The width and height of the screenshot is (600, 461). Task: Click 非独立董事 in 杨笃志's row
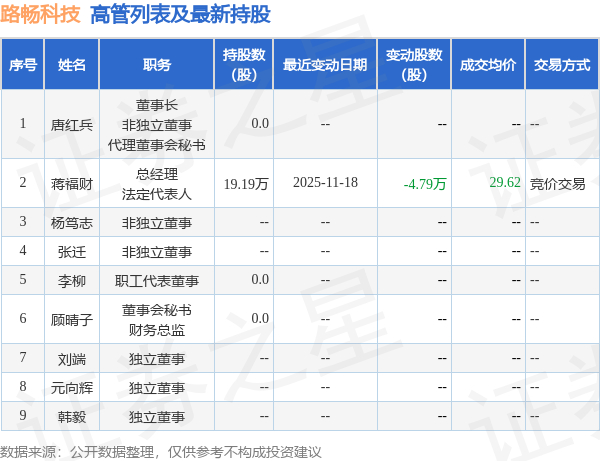tap(157, 223)
